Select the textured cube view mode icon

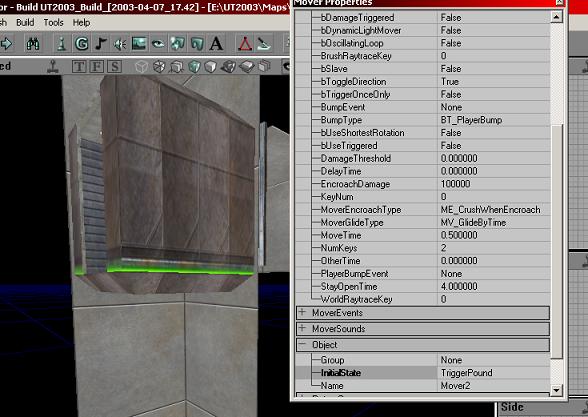[194, 67]
